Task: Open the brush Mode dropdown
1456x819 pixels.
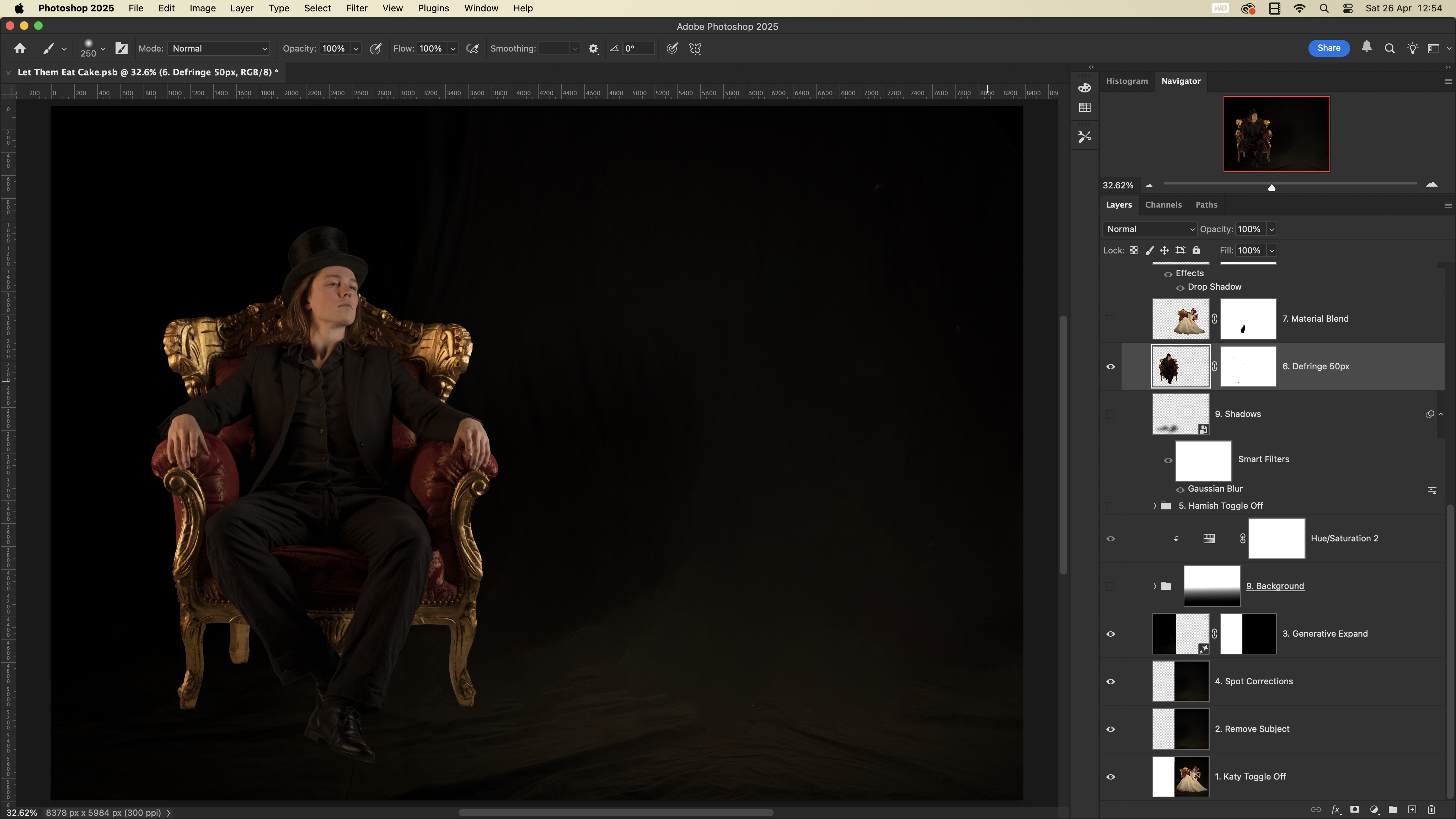Action: coord(219,49)
